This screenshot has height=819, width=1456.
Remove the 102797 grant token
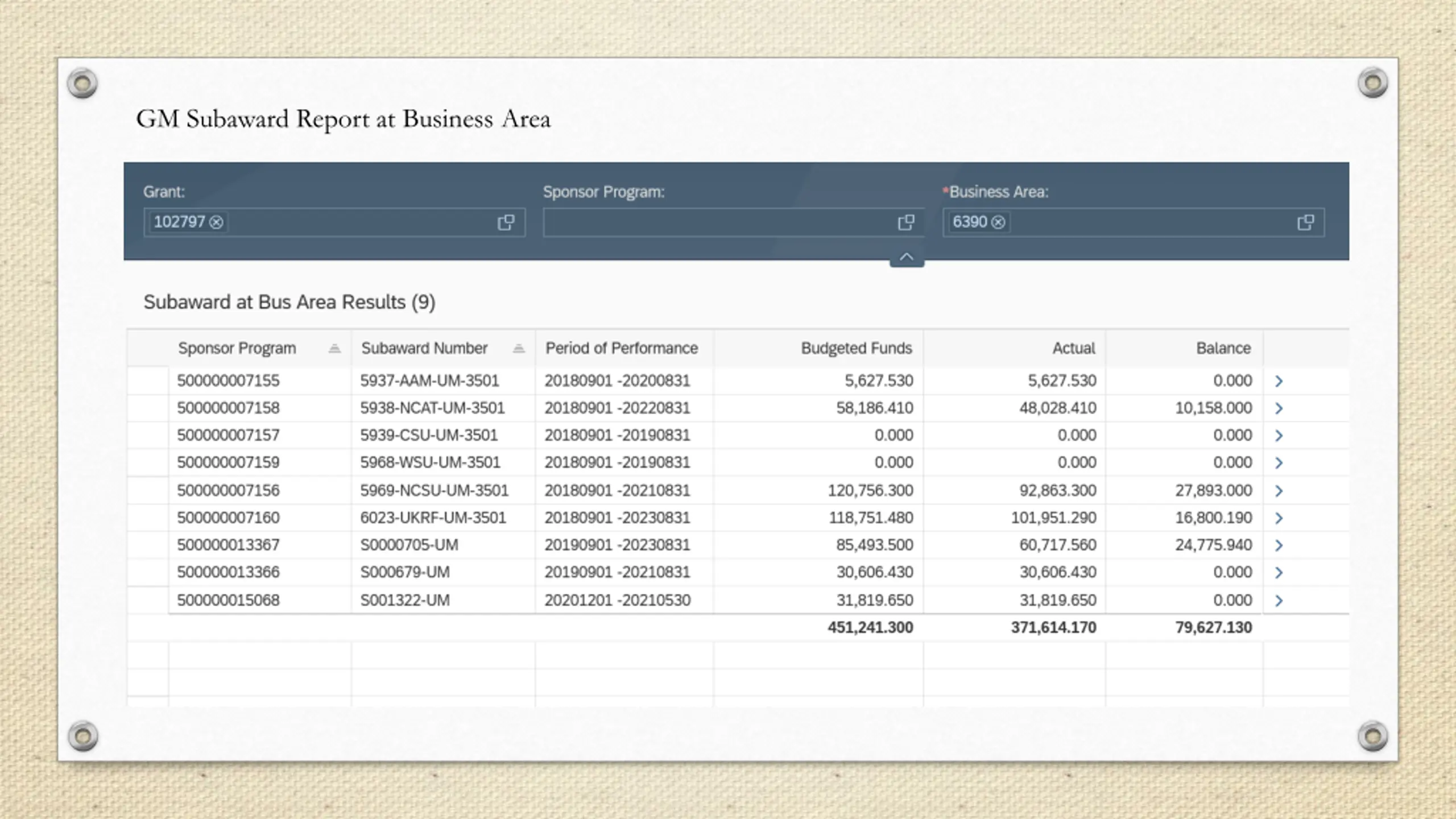[x=216, y=222]
